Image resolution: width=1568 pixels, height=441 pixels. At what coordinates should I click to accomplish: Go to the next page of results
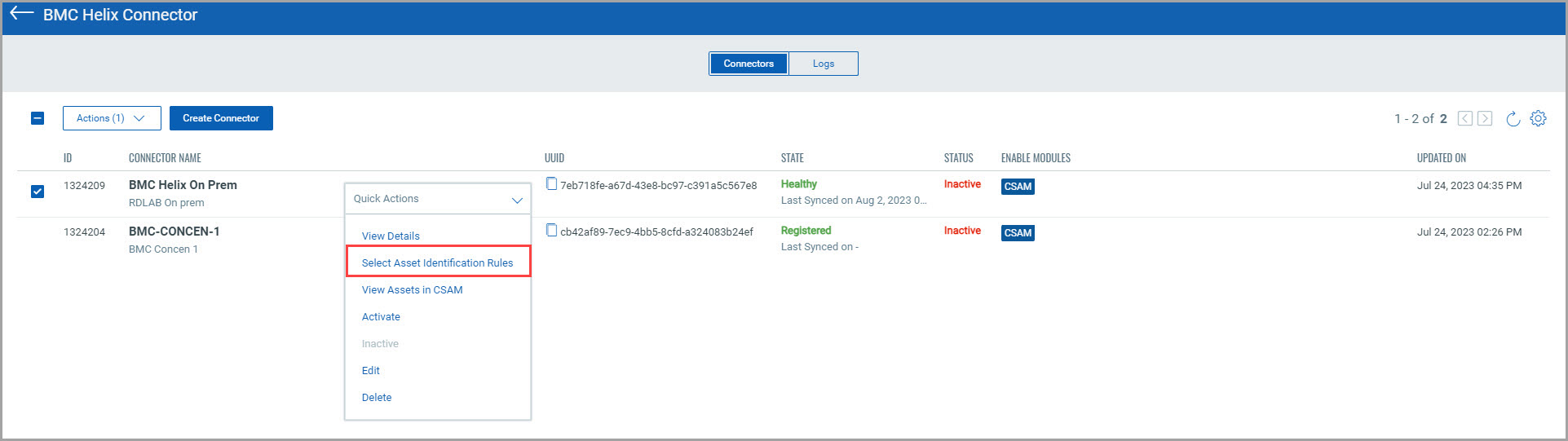[x=1485, y=118]
